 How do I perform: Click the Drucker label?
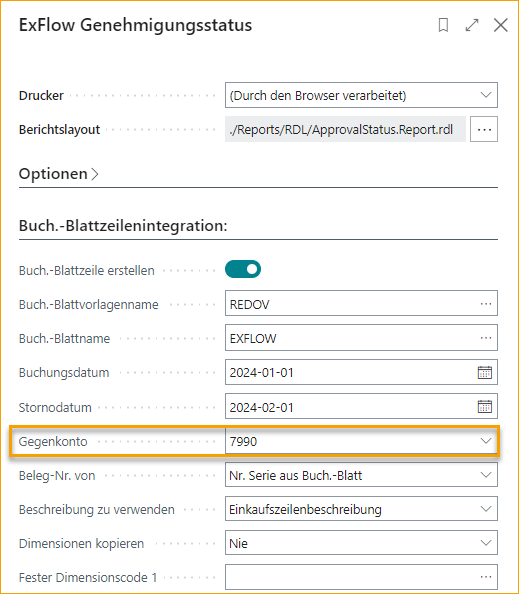point(41,95)
